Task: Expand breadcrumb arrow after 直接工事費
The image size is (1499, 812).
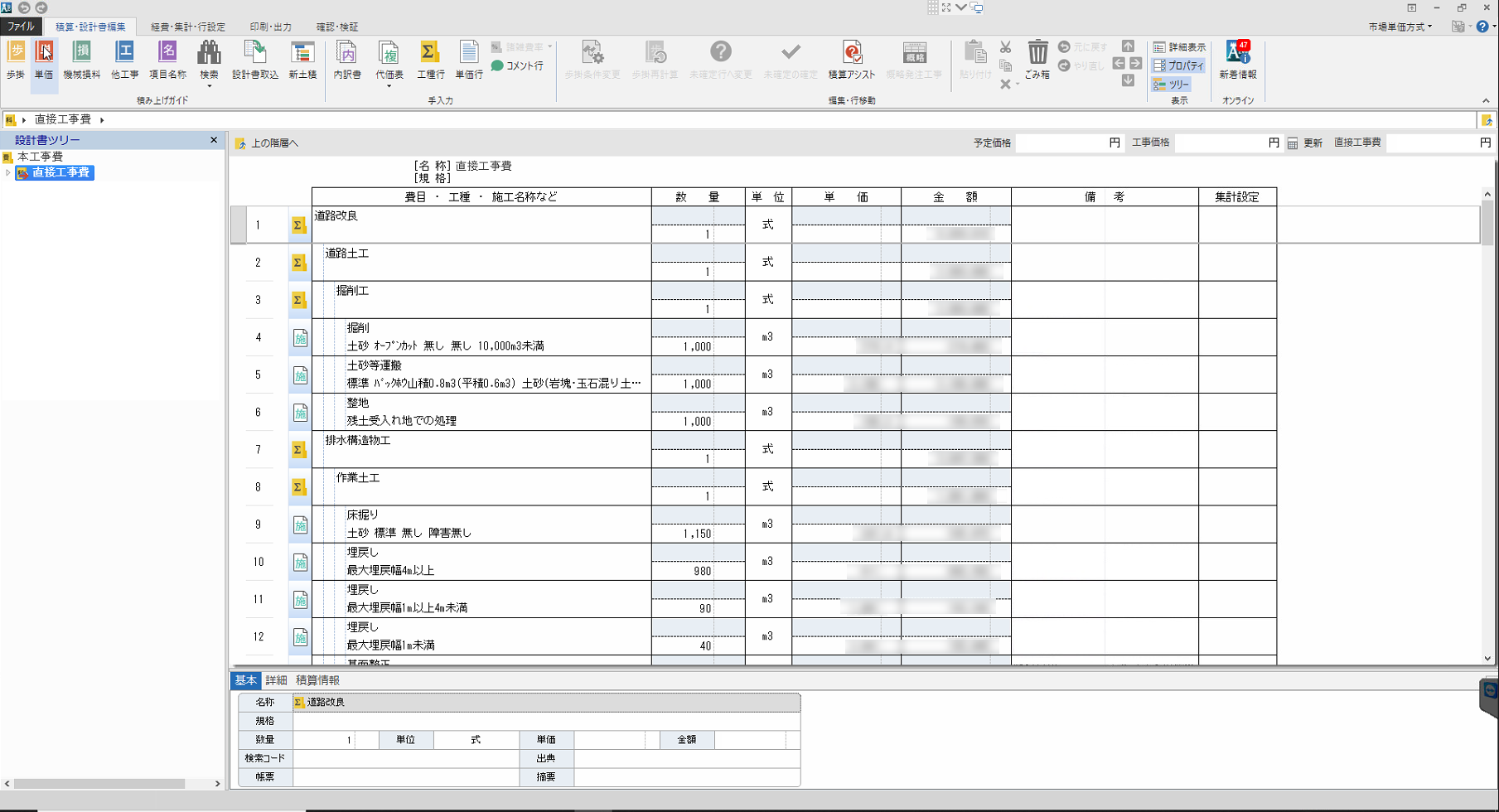Action: 102,120
